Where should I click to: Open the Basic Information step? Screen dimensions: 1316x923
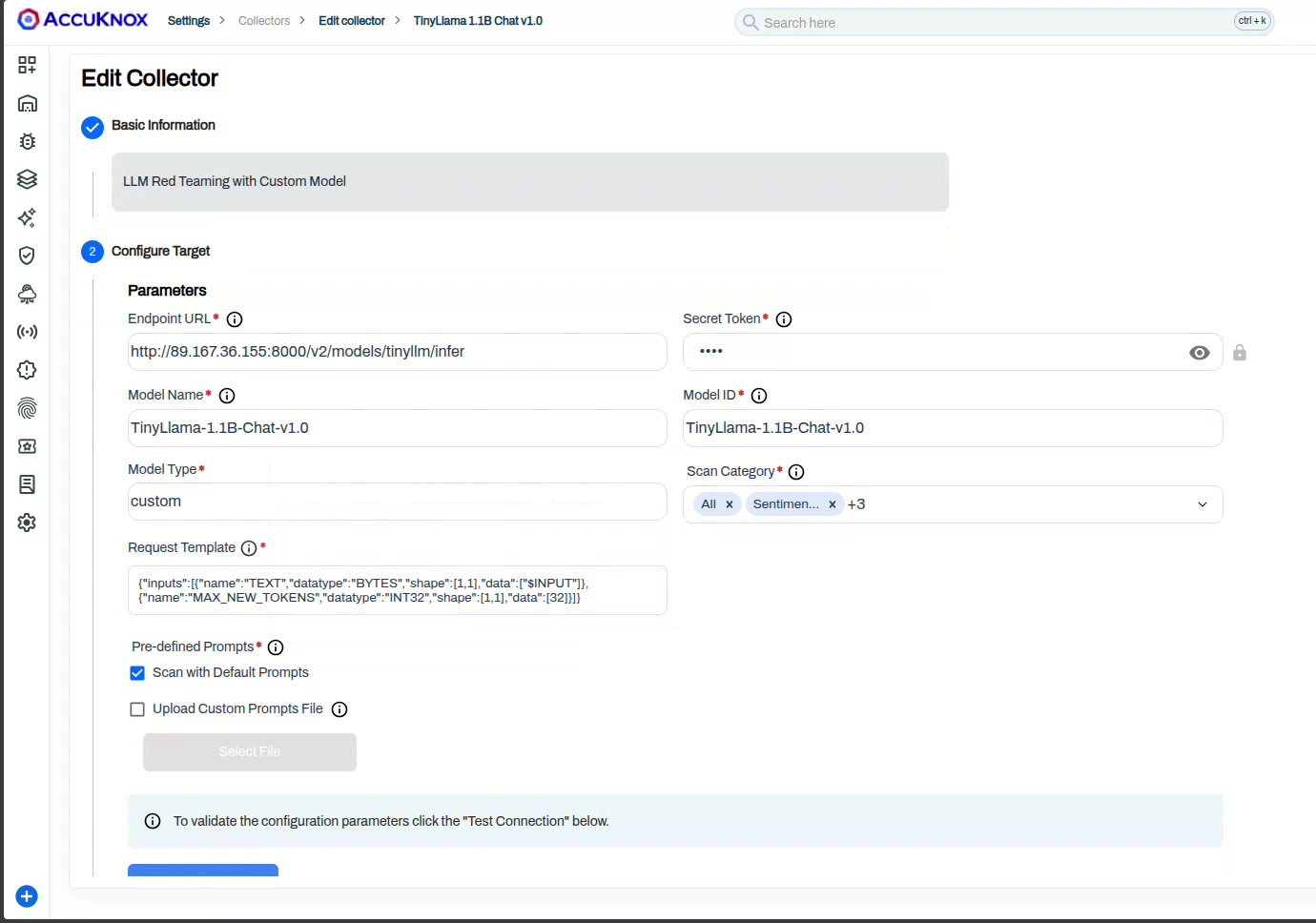point(163,125)
